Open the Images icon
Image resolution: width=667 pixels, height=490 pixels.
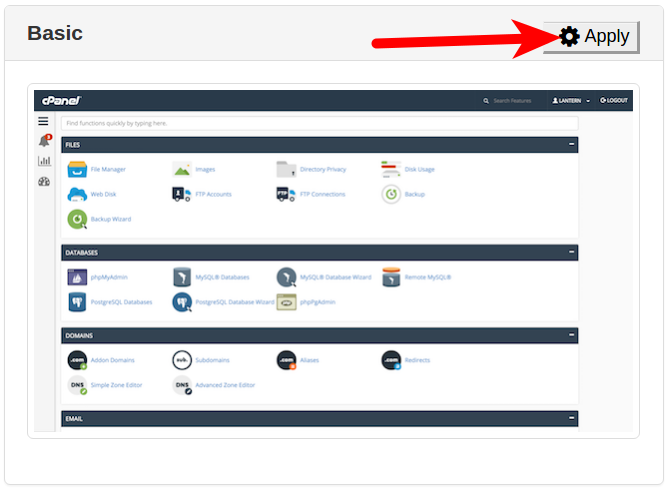[x=182, y=169]
